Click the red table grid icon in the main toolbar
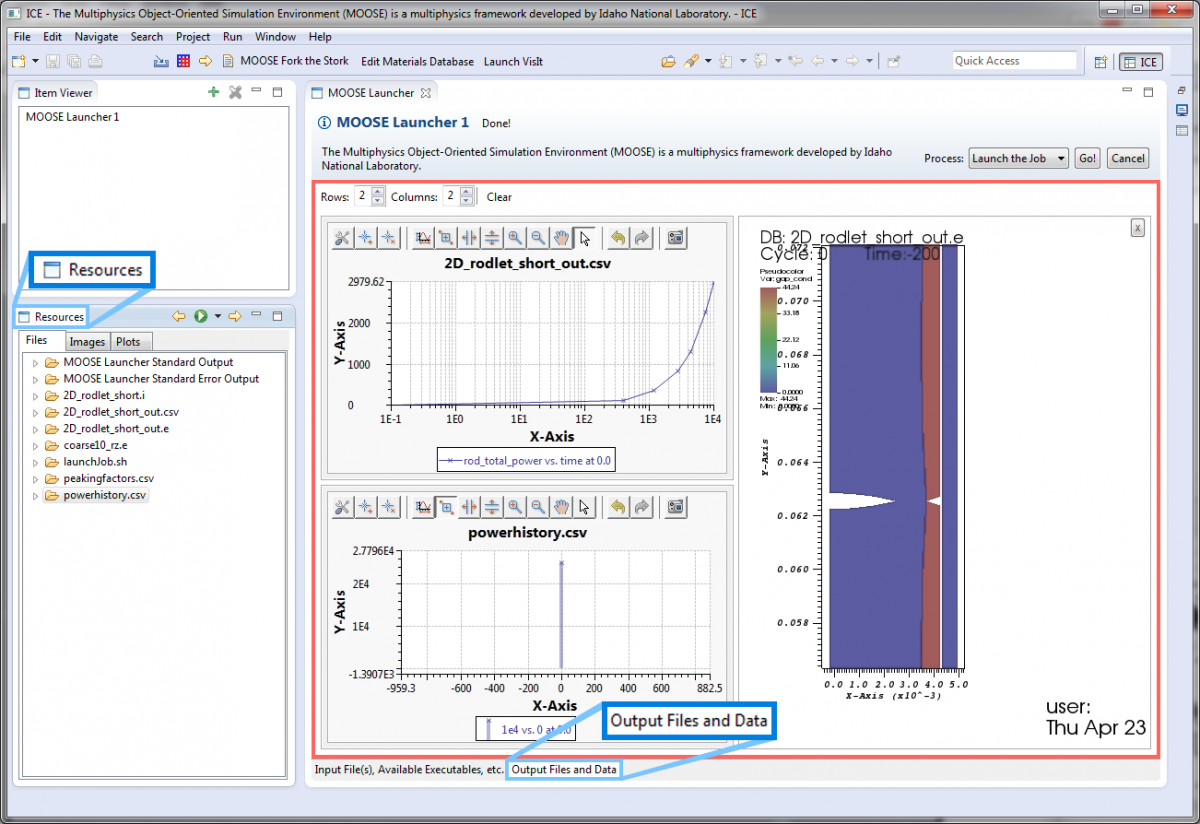The height and width of the screenshot is (824, 1200). (183, 61)
